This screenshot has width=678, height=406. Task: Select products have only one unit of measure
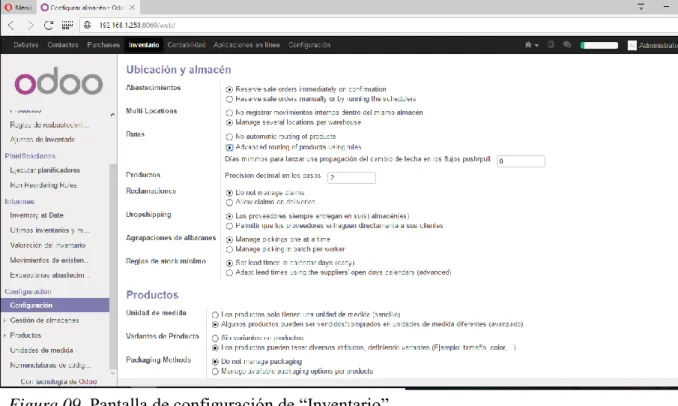coord(215,315)
